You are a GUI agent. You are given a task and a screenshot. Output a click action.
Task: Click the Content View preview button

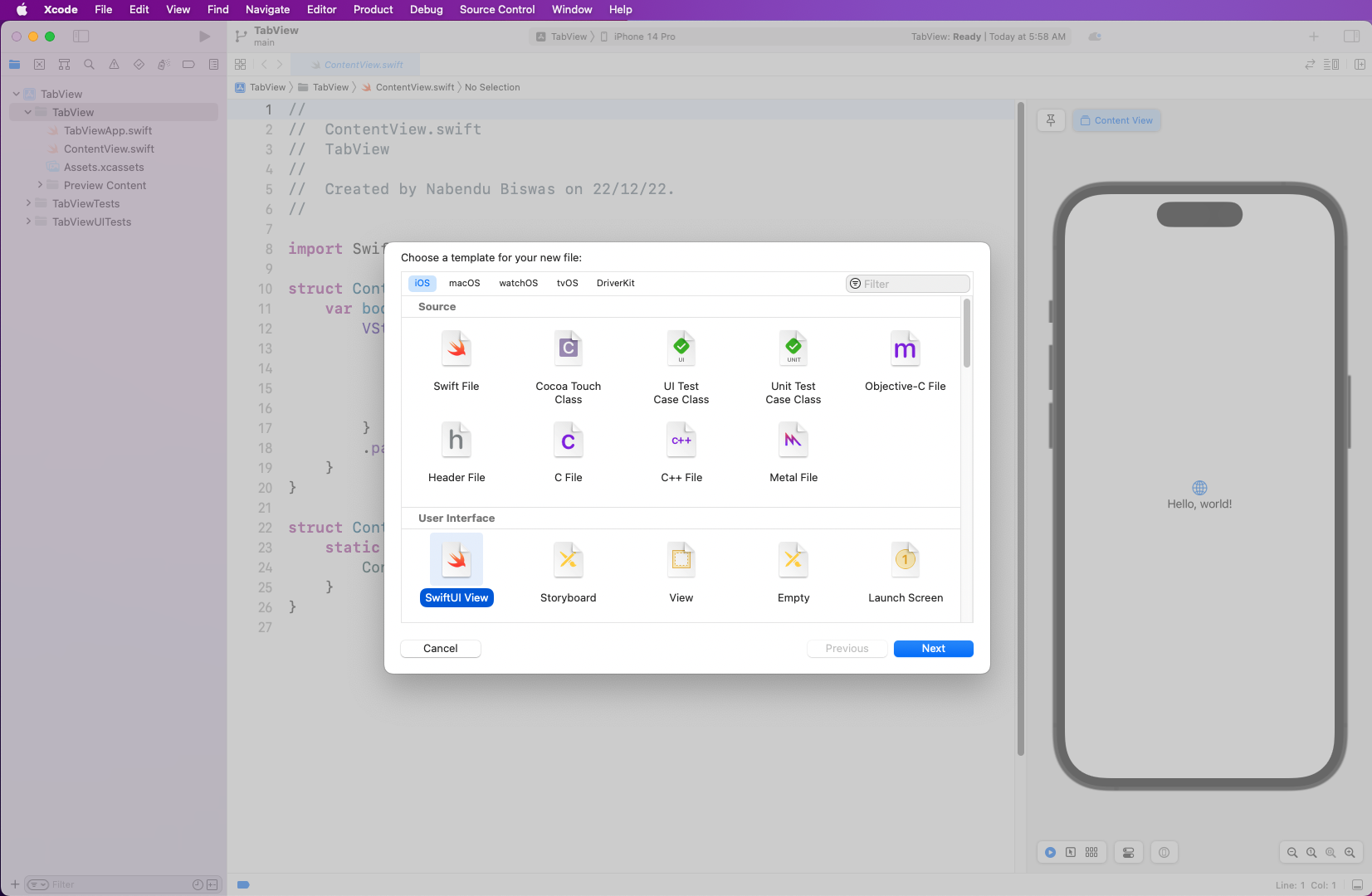pyautogui.click(x=1117, y=120)
